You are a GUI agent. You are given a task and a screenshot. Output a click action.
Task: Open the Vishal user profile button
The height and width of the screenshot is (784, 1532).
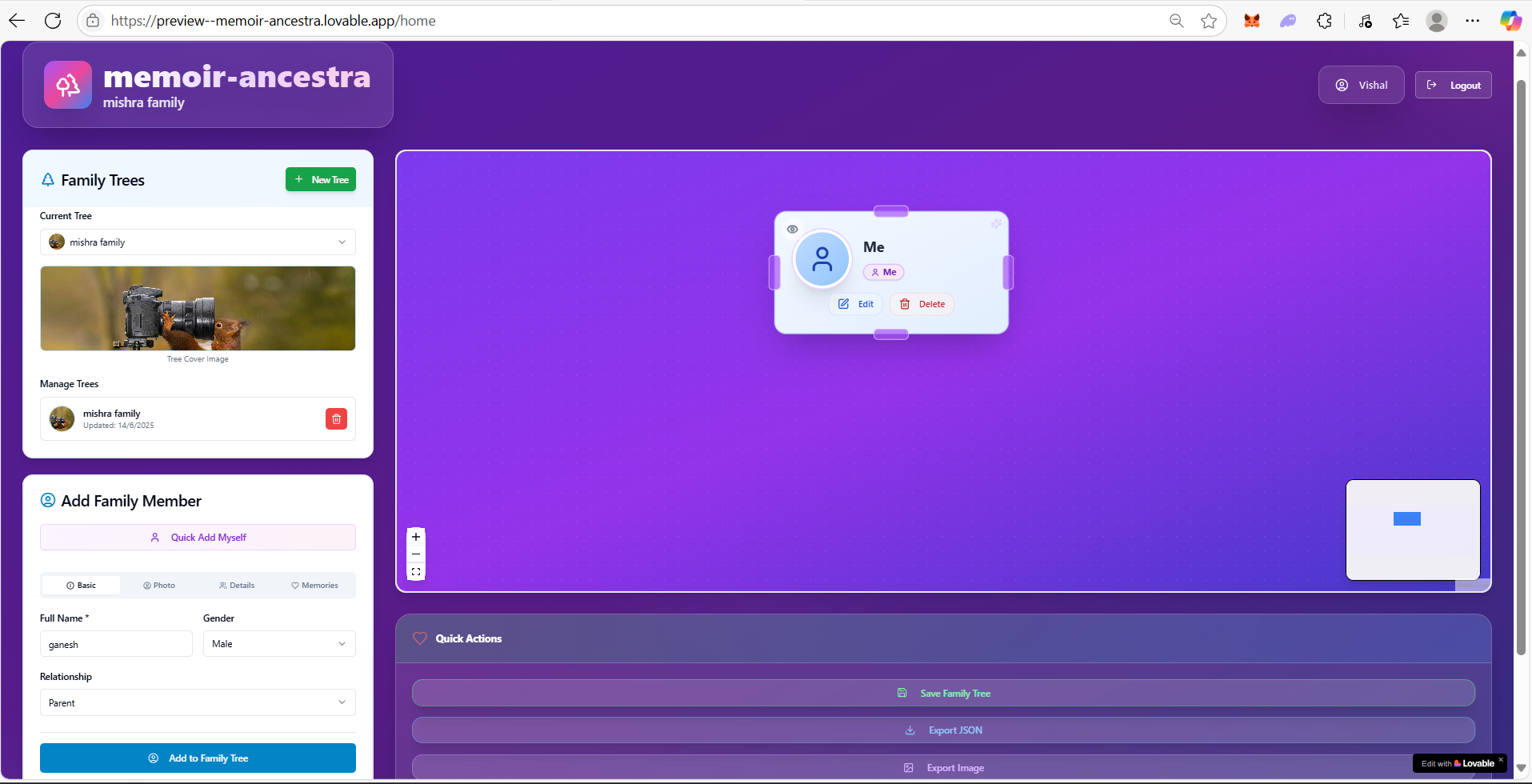point(1361,86)
